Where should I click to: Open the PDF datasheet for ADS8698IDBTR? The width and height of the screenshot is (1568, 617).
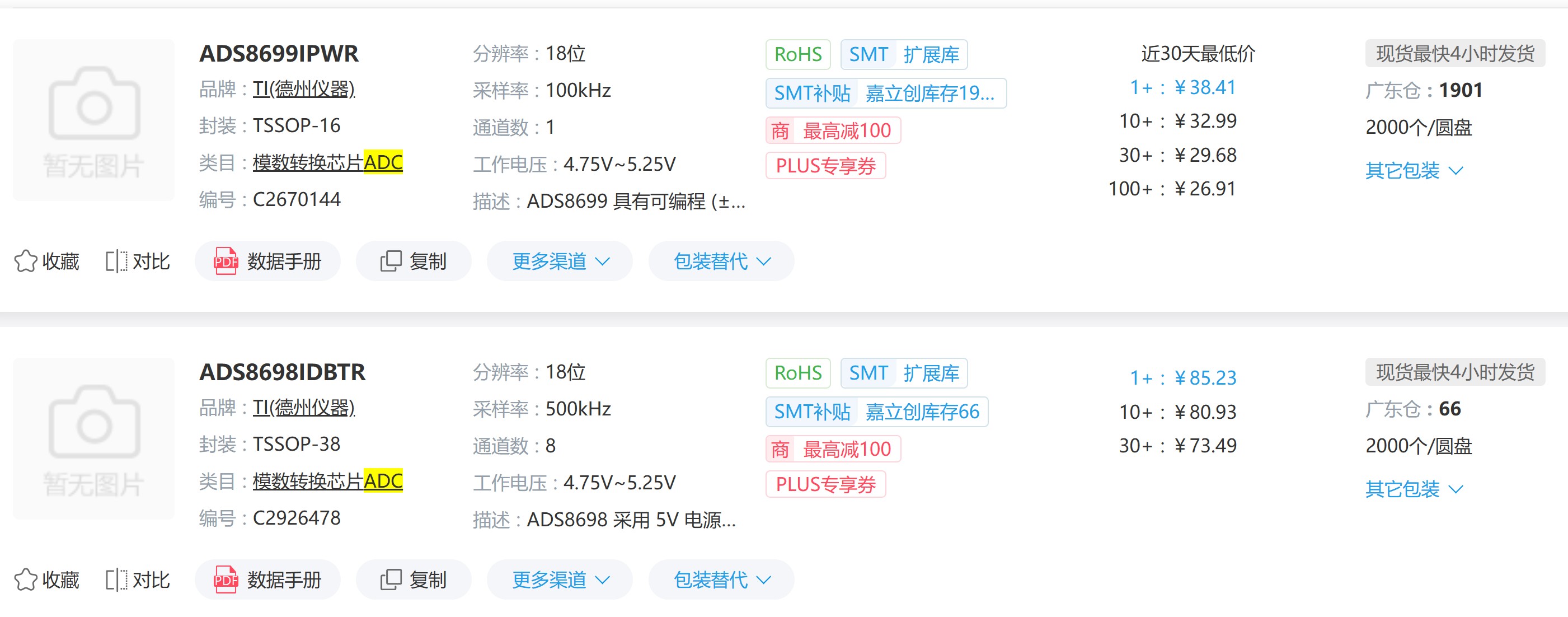[268, 579]
